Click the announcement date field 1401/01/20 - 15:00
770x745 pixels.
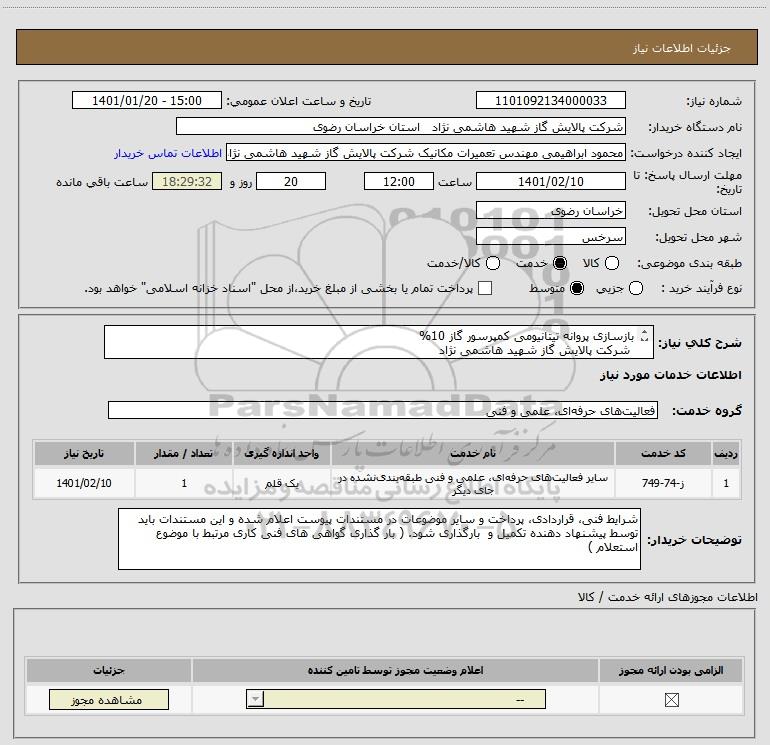[147, 100]
